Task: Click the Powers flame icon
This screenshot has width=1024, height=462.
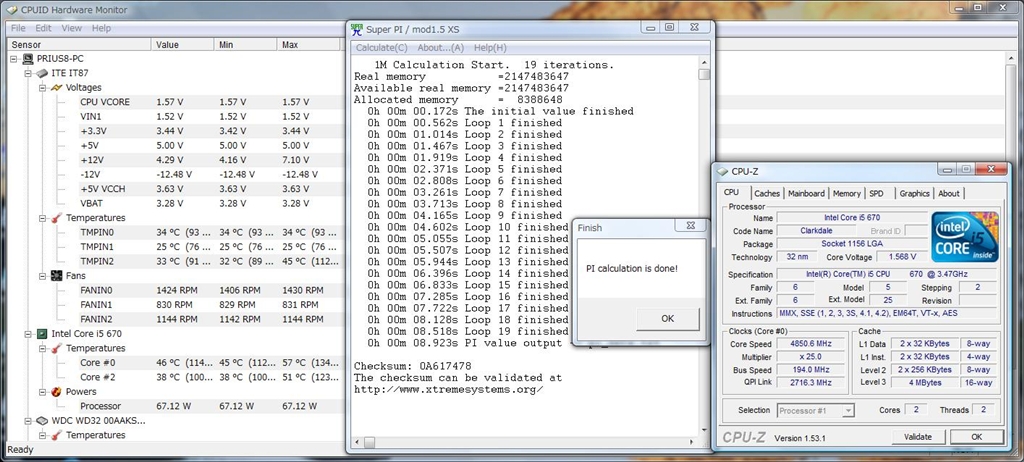Action: [x=56, y=392]
